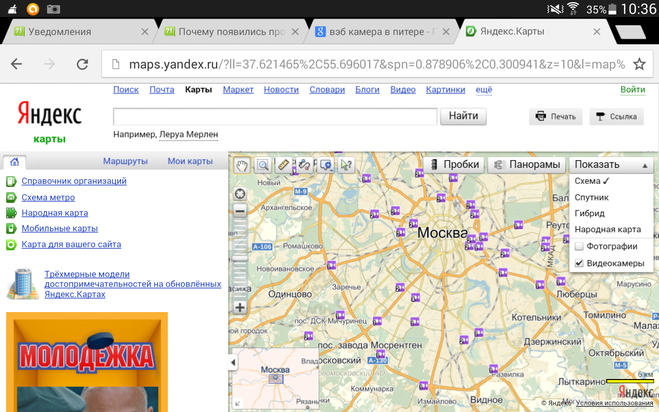
Task: Open the add placemark tool
Action: click(326, 165)
